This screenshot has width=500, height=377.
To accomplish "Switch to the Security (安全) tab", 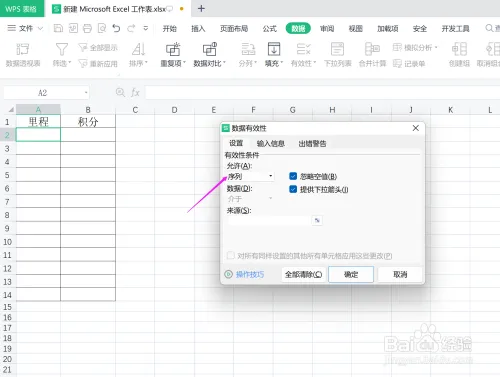I will click(x=420, y=29).
